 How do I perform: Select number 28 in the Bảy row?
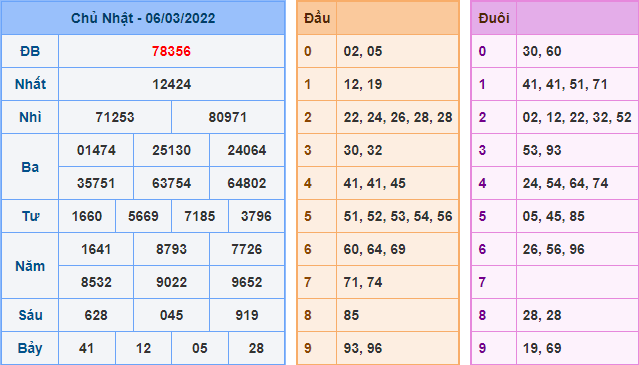(x=256, y=348)
